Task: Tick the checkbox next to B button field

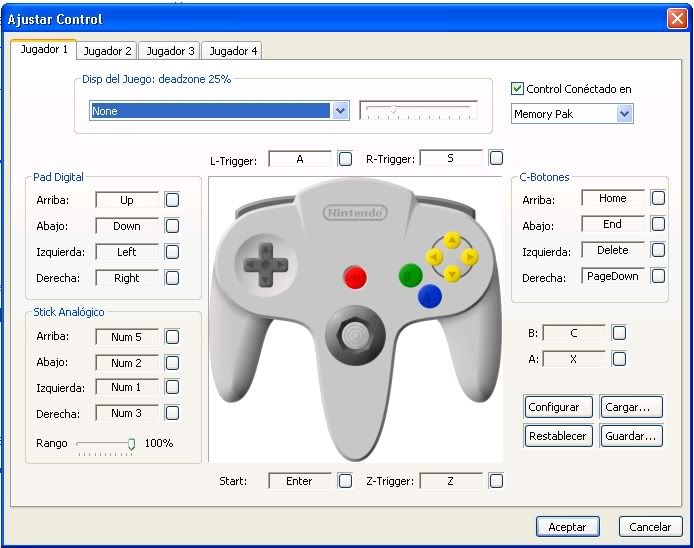Action: tap(619, 332)
